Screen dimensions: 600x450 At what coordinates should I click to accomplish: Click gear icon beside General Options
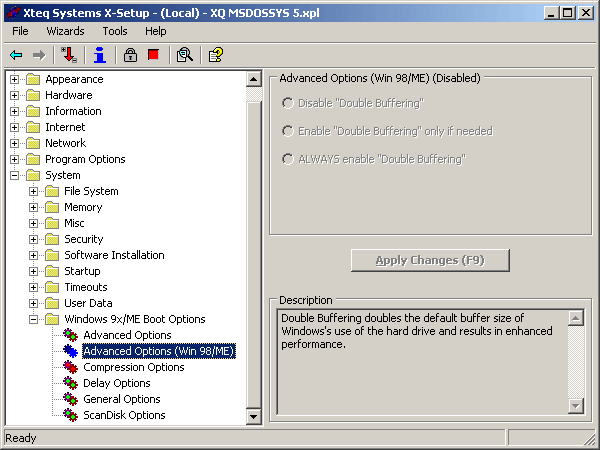(70, 399)
